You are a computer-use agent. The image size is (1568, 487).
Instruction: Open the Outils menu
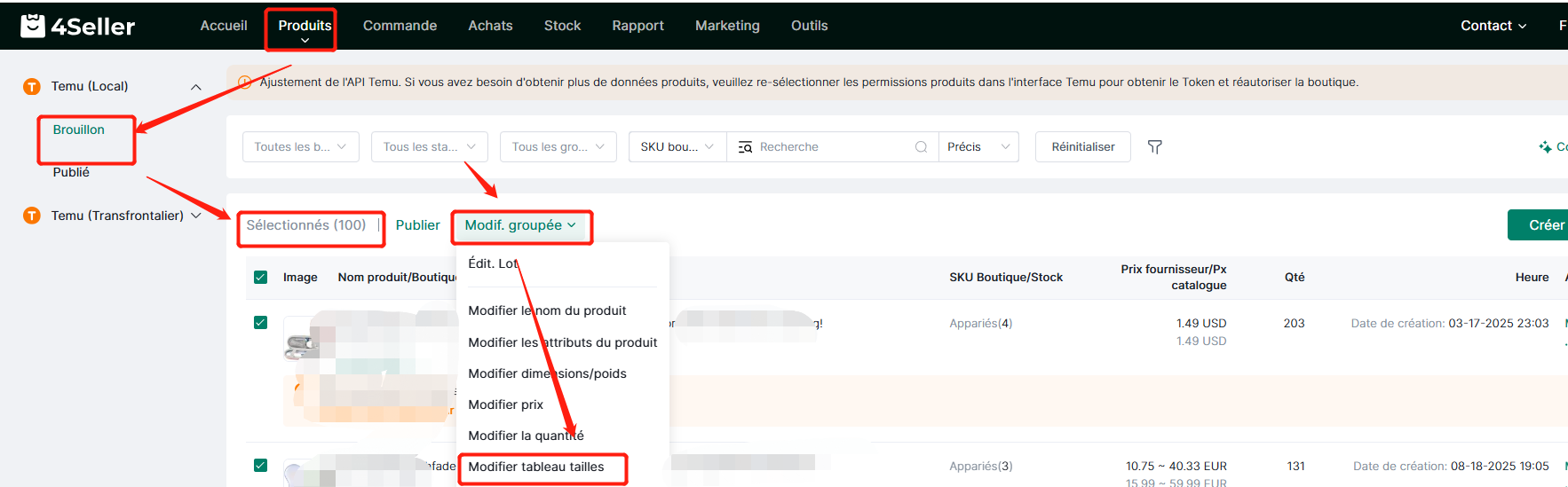tap(809, 26)
